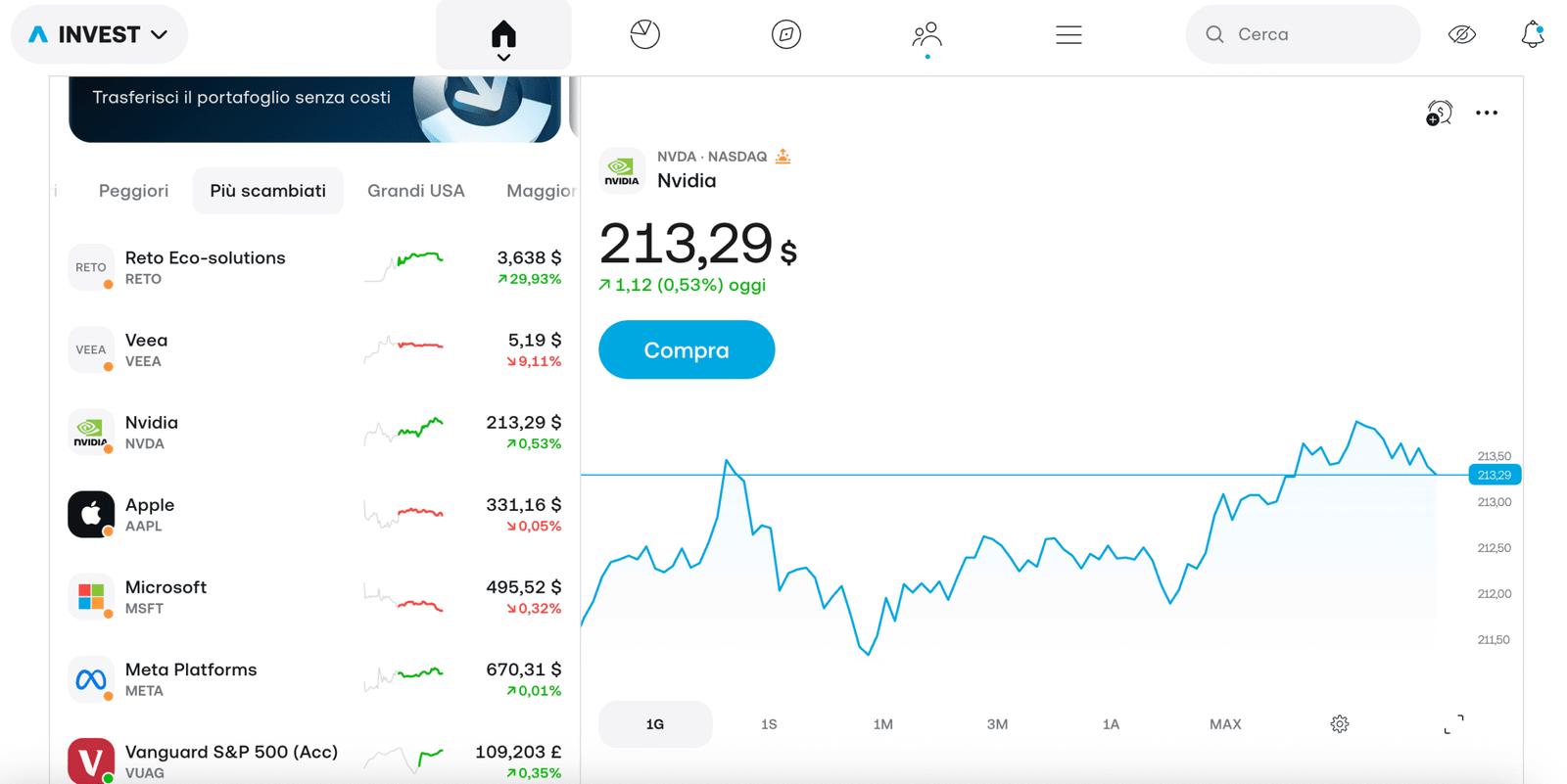This screenshot has width=1567, height=784.
Task: Select the 1S chart range
Action: click(x=769, y=724)
